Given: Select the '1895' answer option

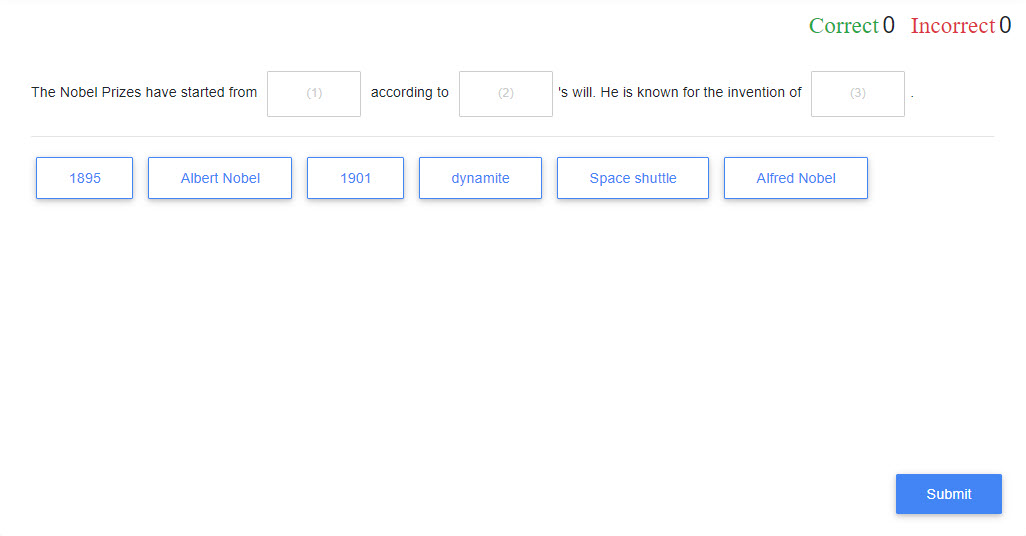Looking at the screenshot, I should click(85, 178).
